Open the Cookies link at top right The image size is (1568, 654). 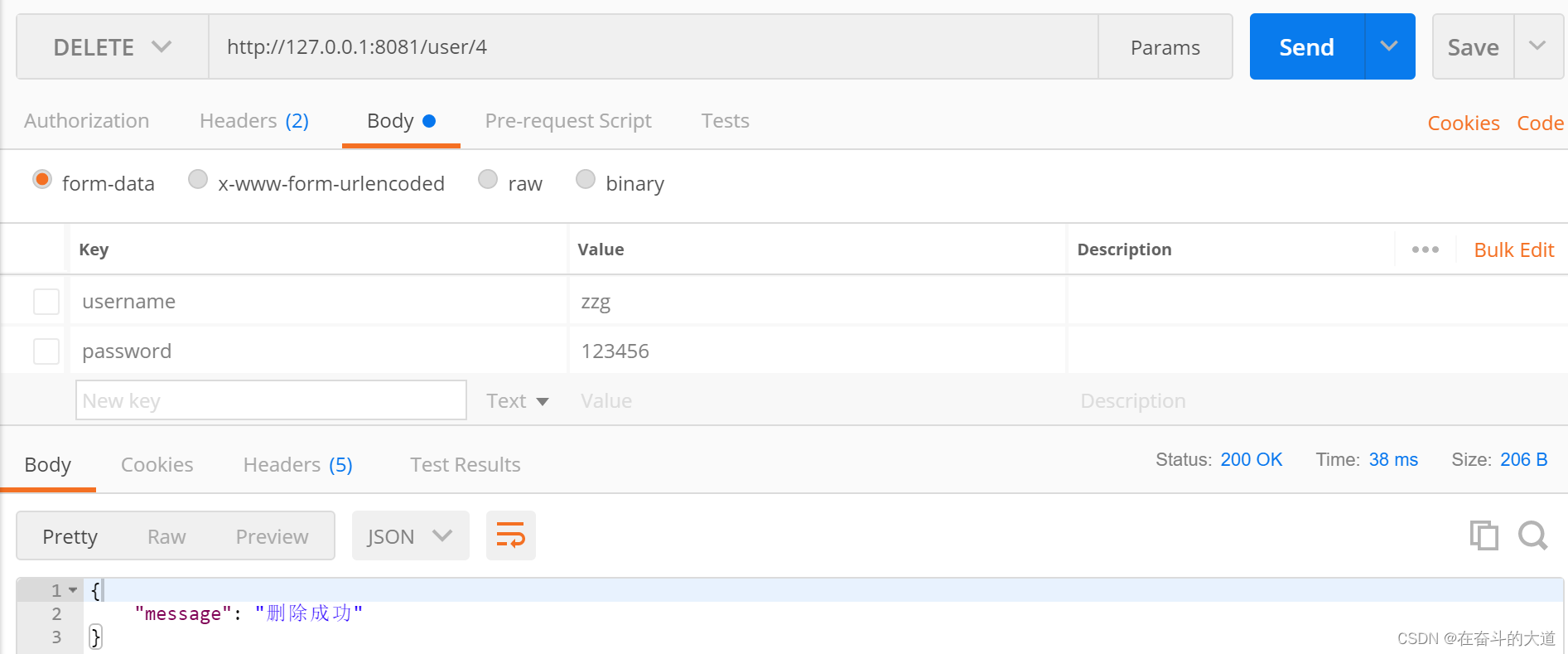[1464, 124]
